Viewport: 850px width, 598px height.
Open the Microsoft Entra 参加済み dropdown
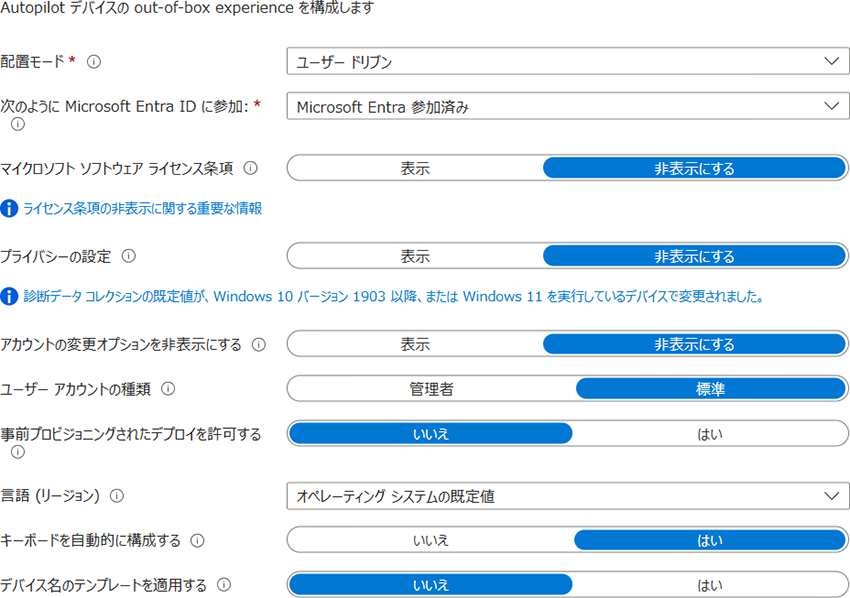point(568,106)
